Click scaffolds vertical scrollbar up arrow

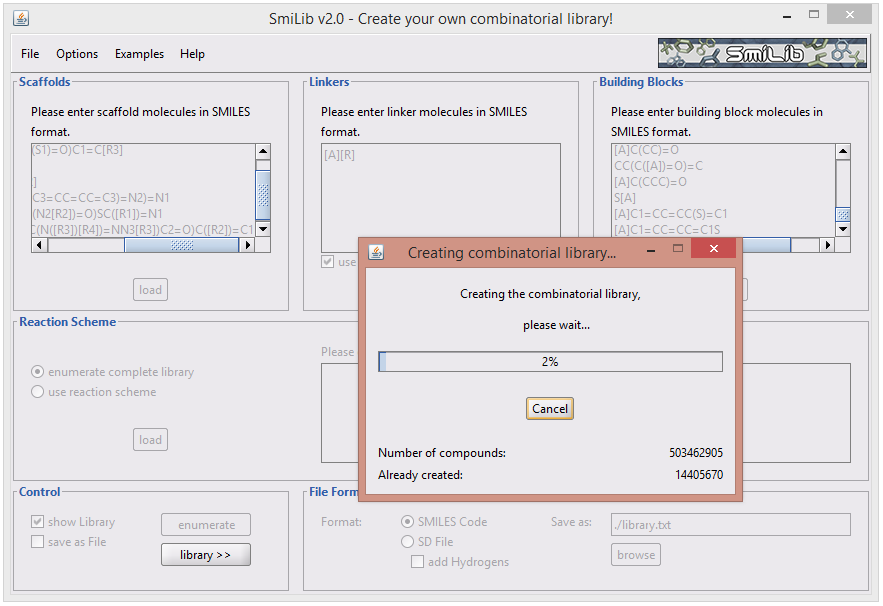[263, 151]
